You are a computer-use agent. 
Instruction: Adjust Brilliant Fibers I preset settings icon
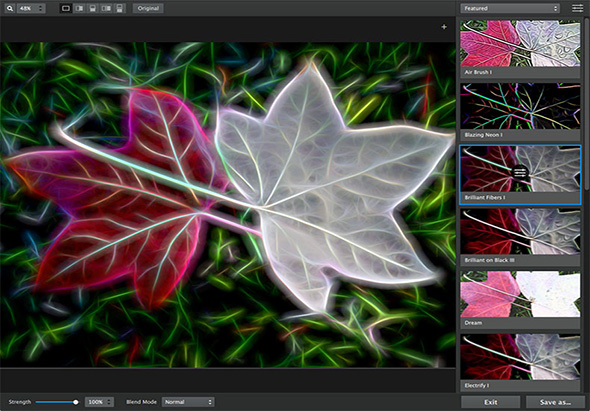[x=520, y=173]
